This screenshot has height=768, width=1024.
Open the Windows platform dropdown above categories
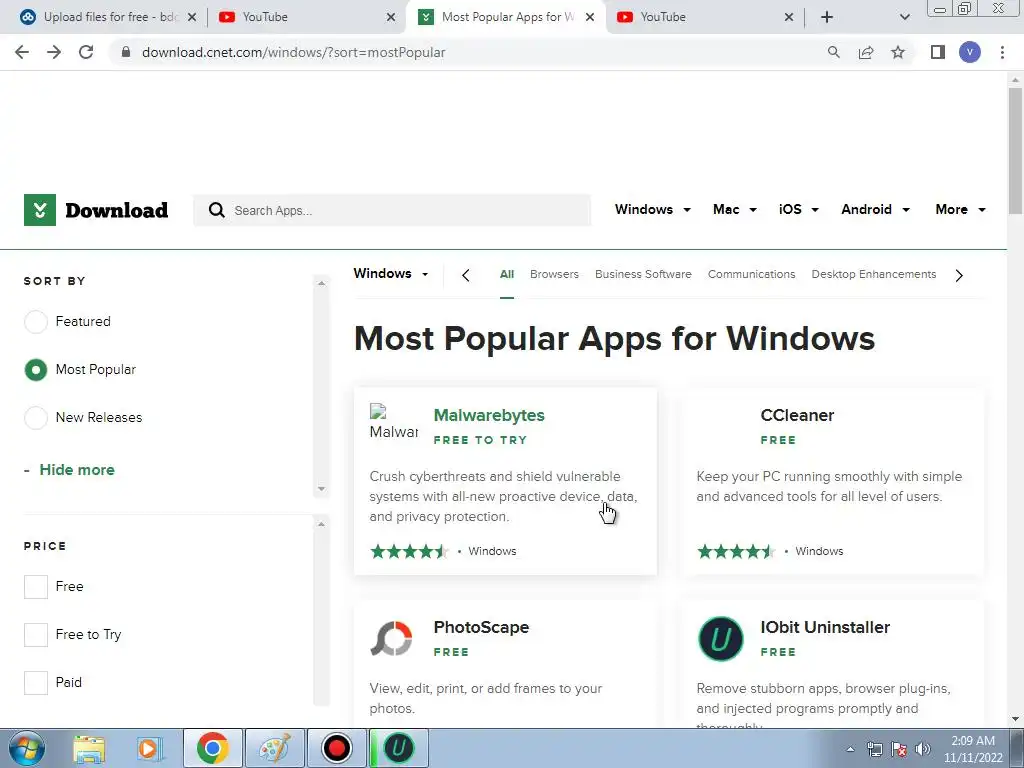click(x=391, y=274)
